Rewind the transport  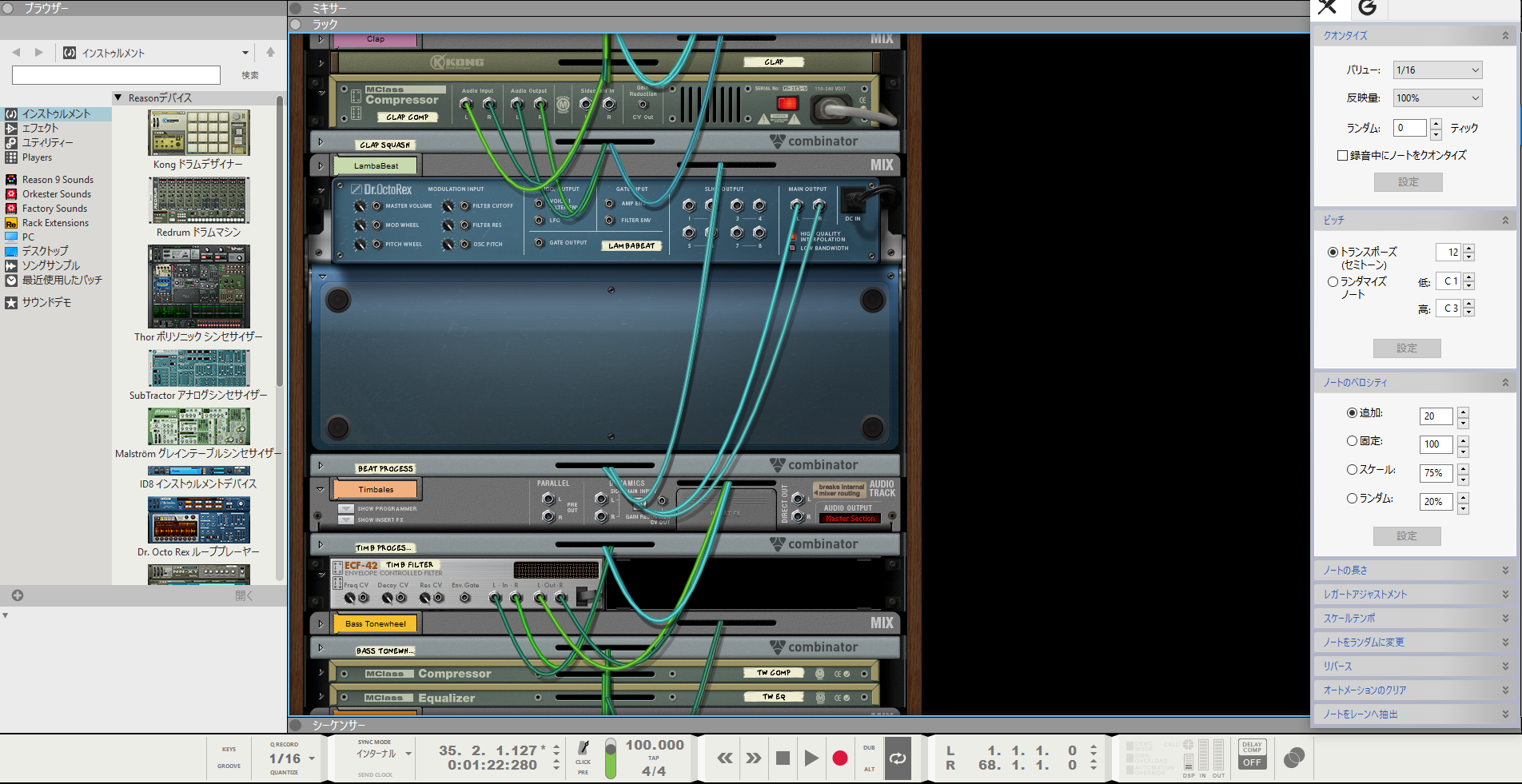click(725, 758)
